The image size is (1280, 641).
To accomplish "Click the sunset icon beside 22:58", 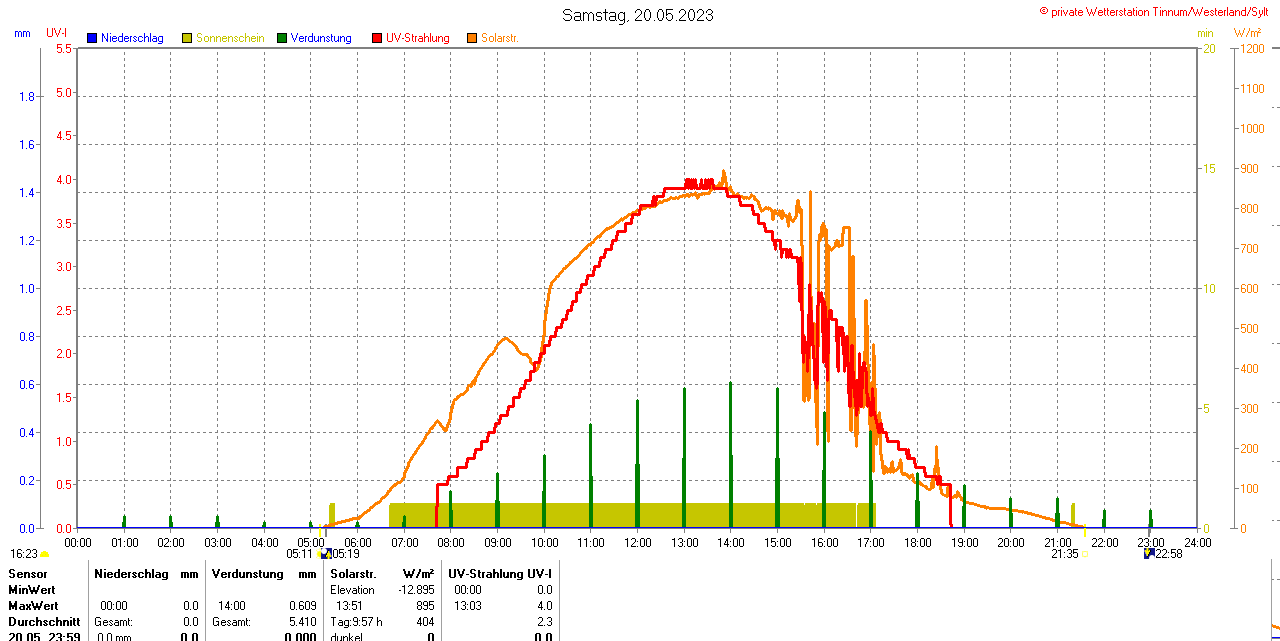I will point(1149,553).
